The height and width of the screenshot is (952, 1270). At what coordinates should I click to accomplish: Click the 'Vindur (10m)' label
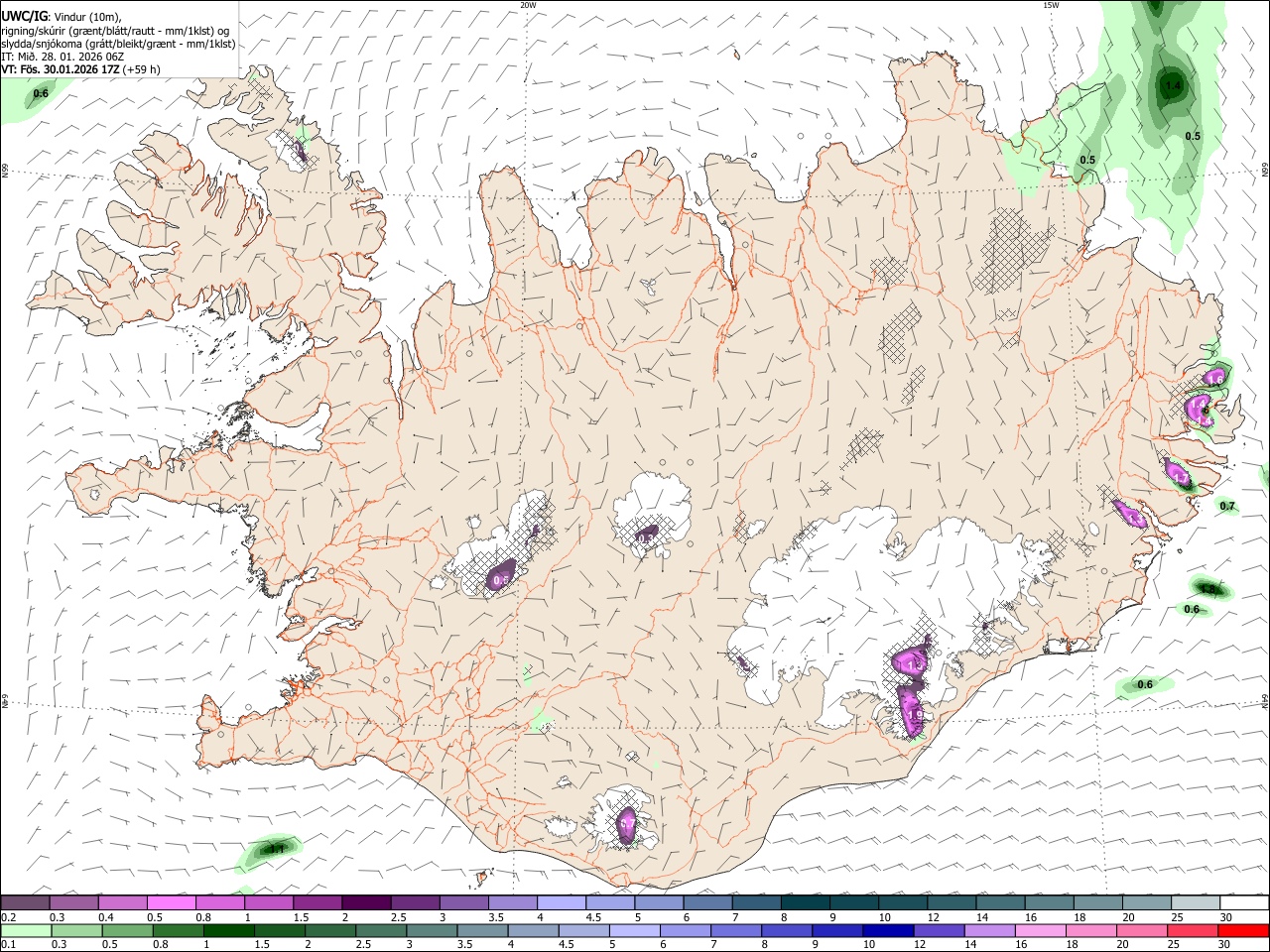pyautogui.click(x=86, y=15)
